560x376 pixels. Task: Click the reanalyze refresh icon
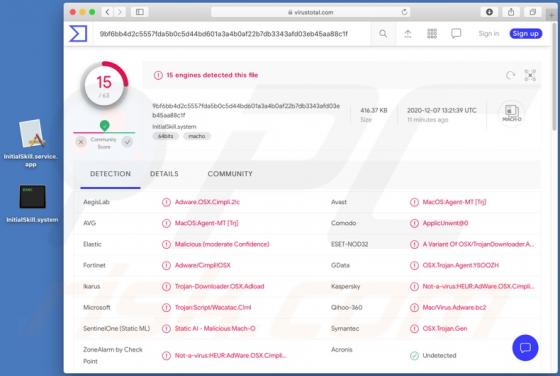(510, 75)
